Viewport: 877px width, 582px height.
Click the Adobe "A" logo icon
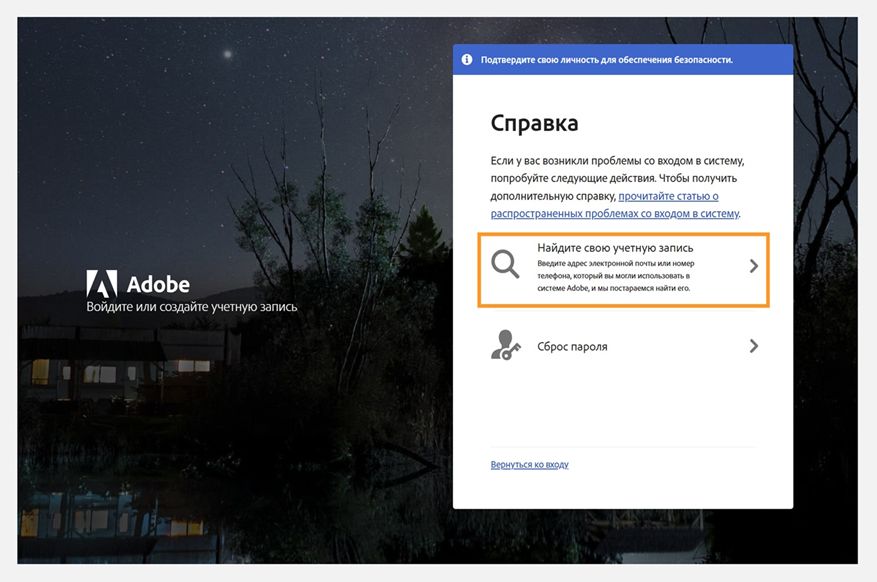point(103,283)
